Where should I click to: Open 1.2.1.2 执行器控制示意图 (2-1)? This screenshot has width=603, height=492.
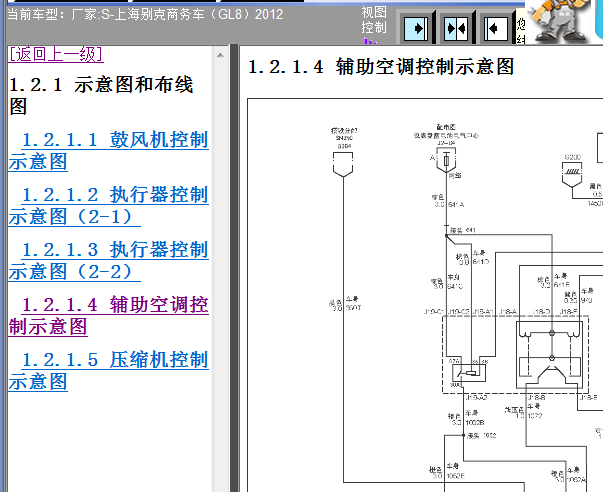pyautogui.click(x=108, y=205)
